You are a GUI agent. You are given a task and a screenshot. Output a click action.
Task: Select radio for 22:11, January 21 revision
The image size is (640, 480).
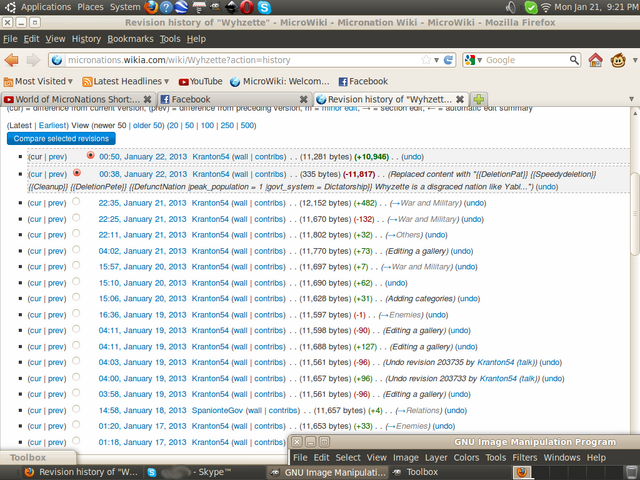coord(76,233)
